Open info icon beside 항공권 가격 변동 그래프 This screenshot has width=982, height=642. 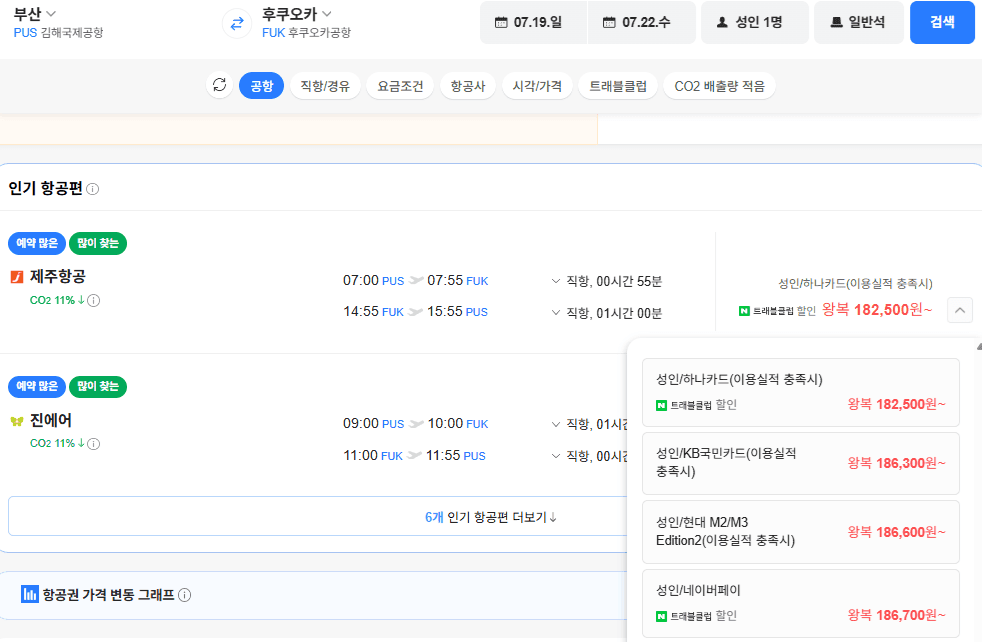184,595
